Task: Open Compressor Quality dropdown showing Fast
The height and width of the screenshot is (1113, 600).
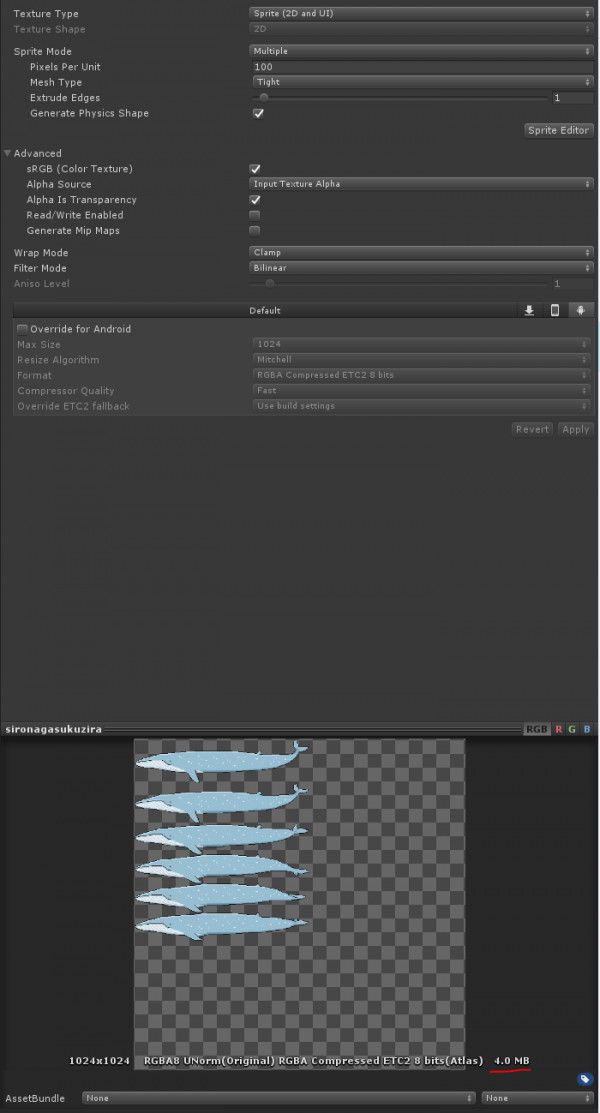Action: [422, 390]
